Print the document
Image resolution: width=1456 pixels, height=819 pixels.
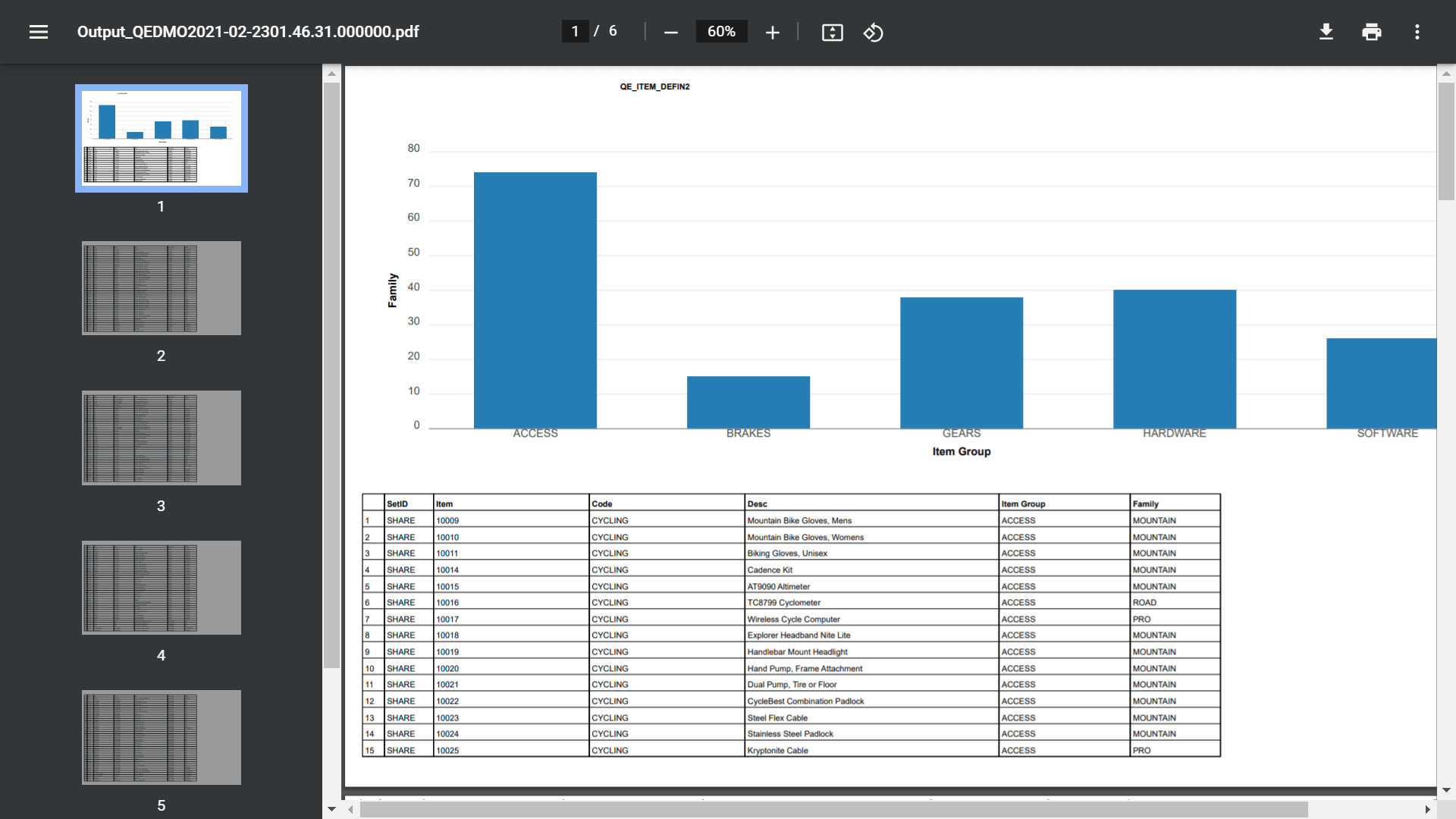1372,32
